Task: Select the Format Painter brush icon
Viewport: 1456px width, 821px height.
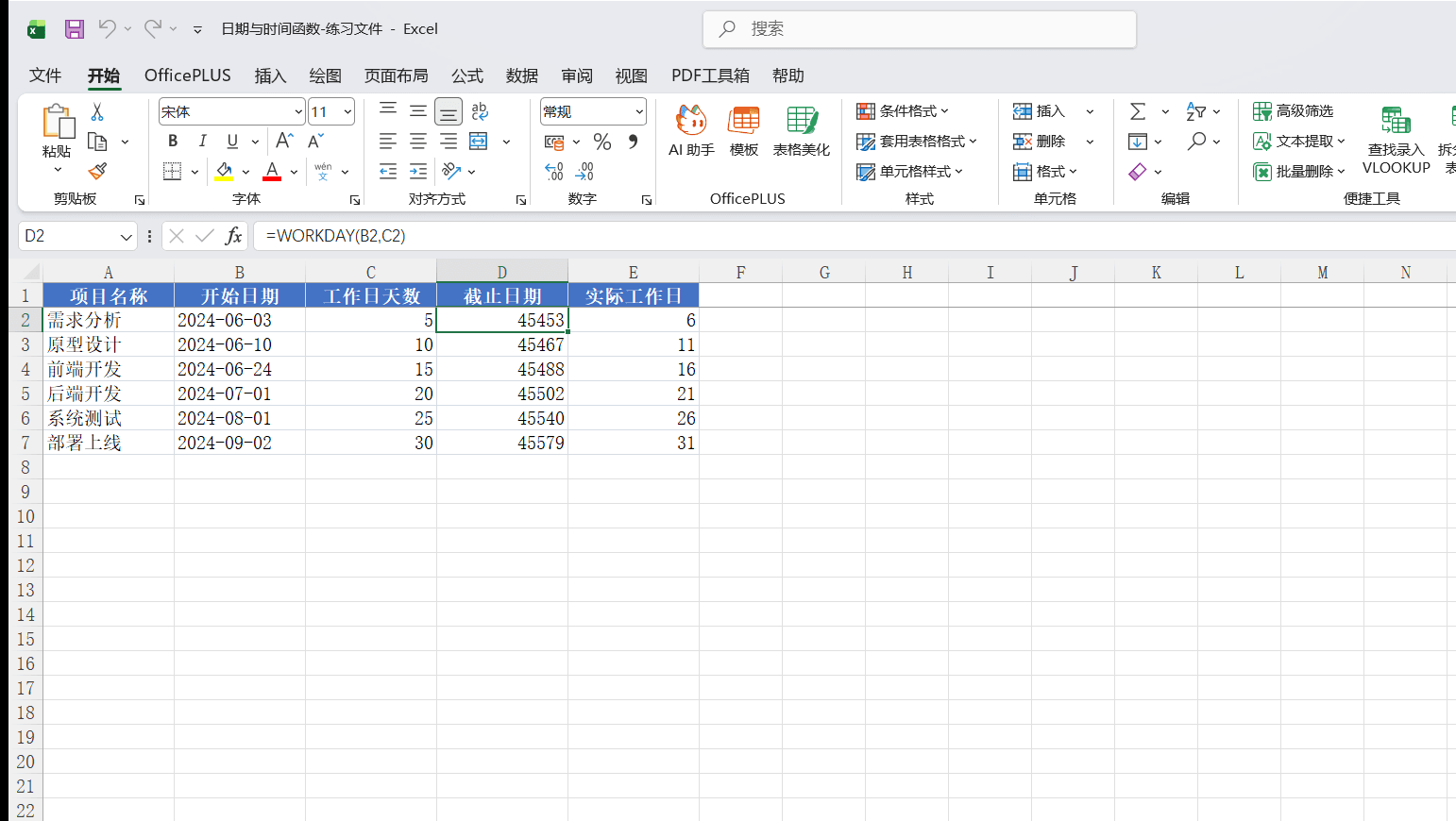Action: pos(97,171)
